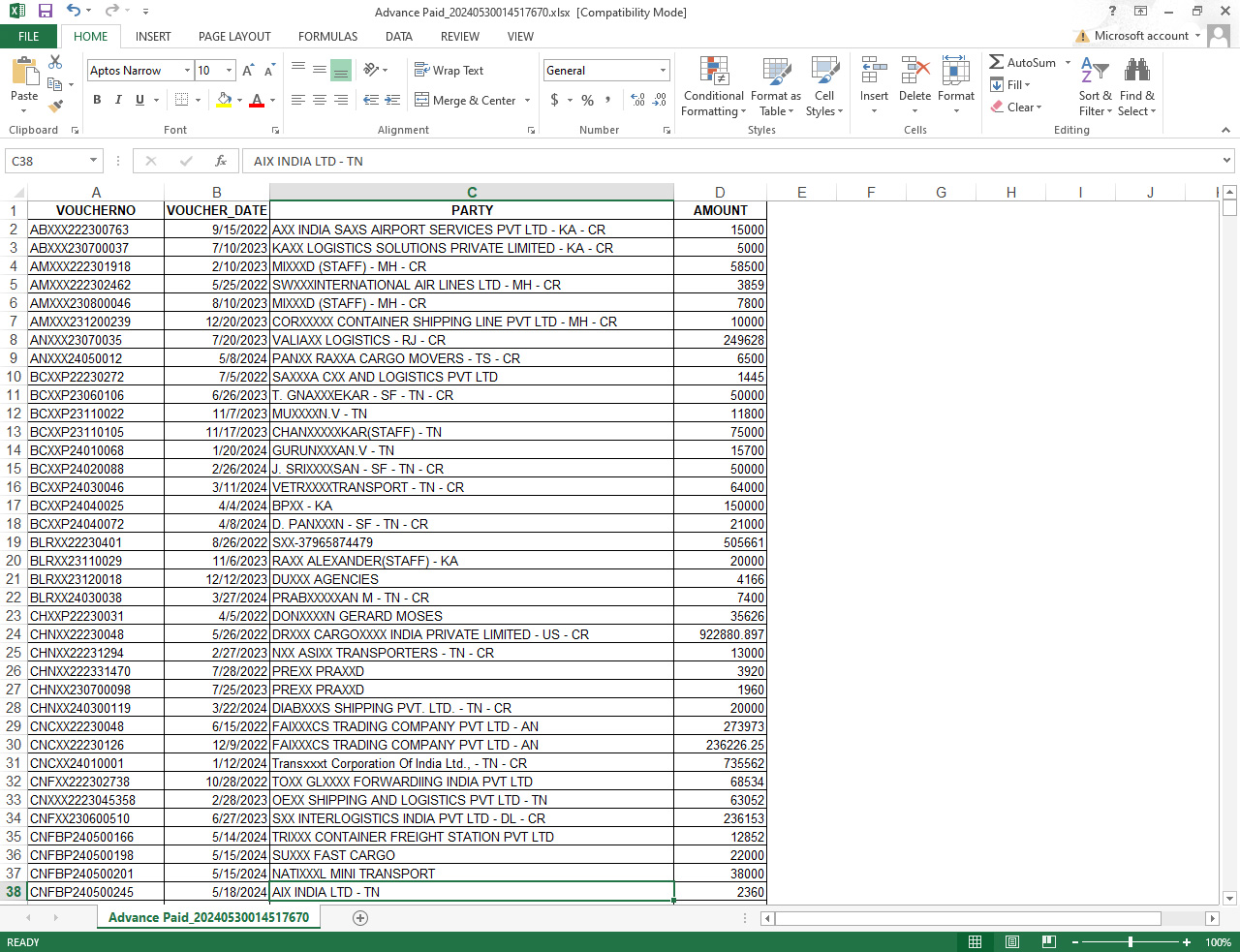
Task: Toggle Bold formatting
Action: (97, 100)
